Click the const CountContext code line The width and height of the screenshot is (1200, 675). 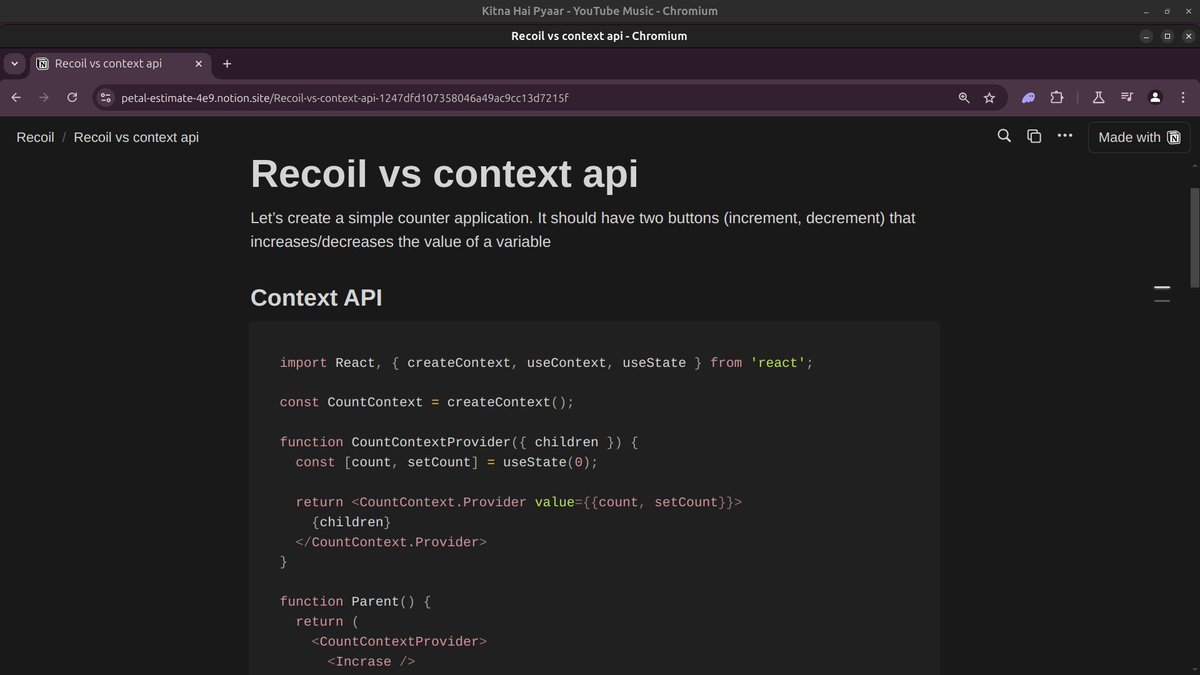click(x=427, y=402)
